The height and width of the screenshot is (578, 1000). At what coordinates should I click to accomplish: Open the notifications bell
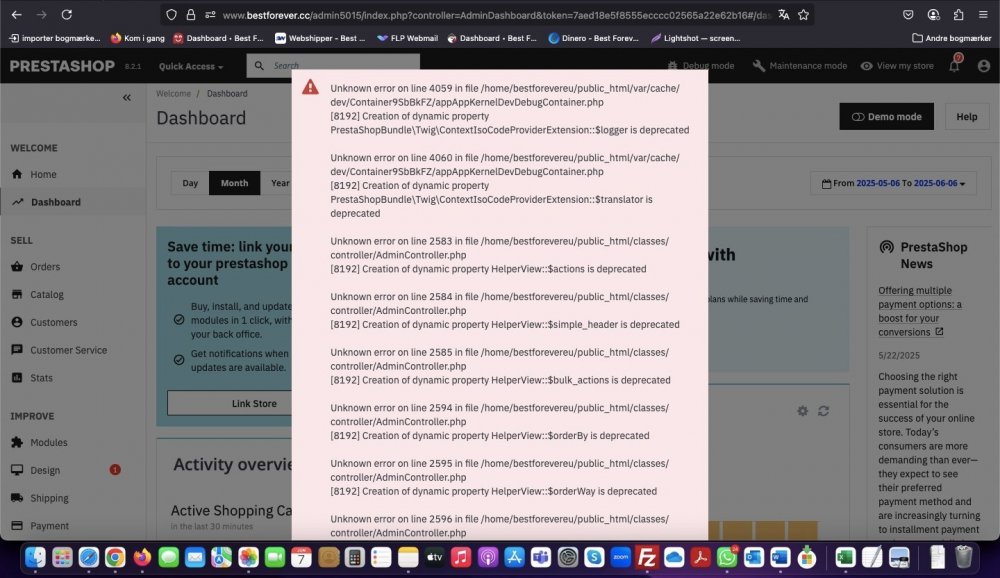point(954,65)
